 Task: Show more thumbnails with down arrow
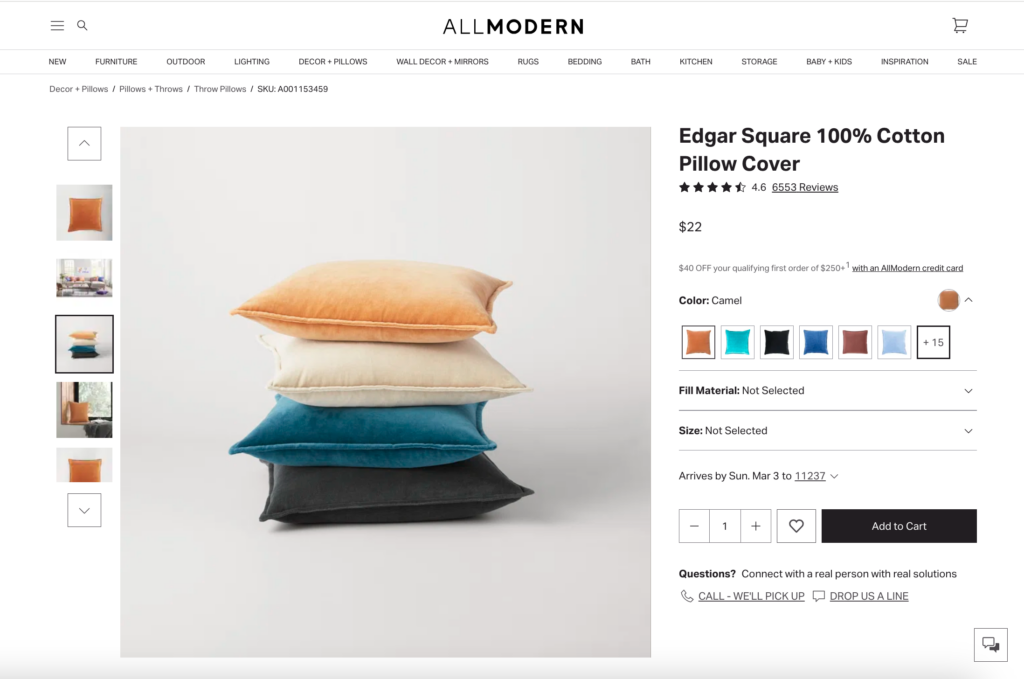84,510
